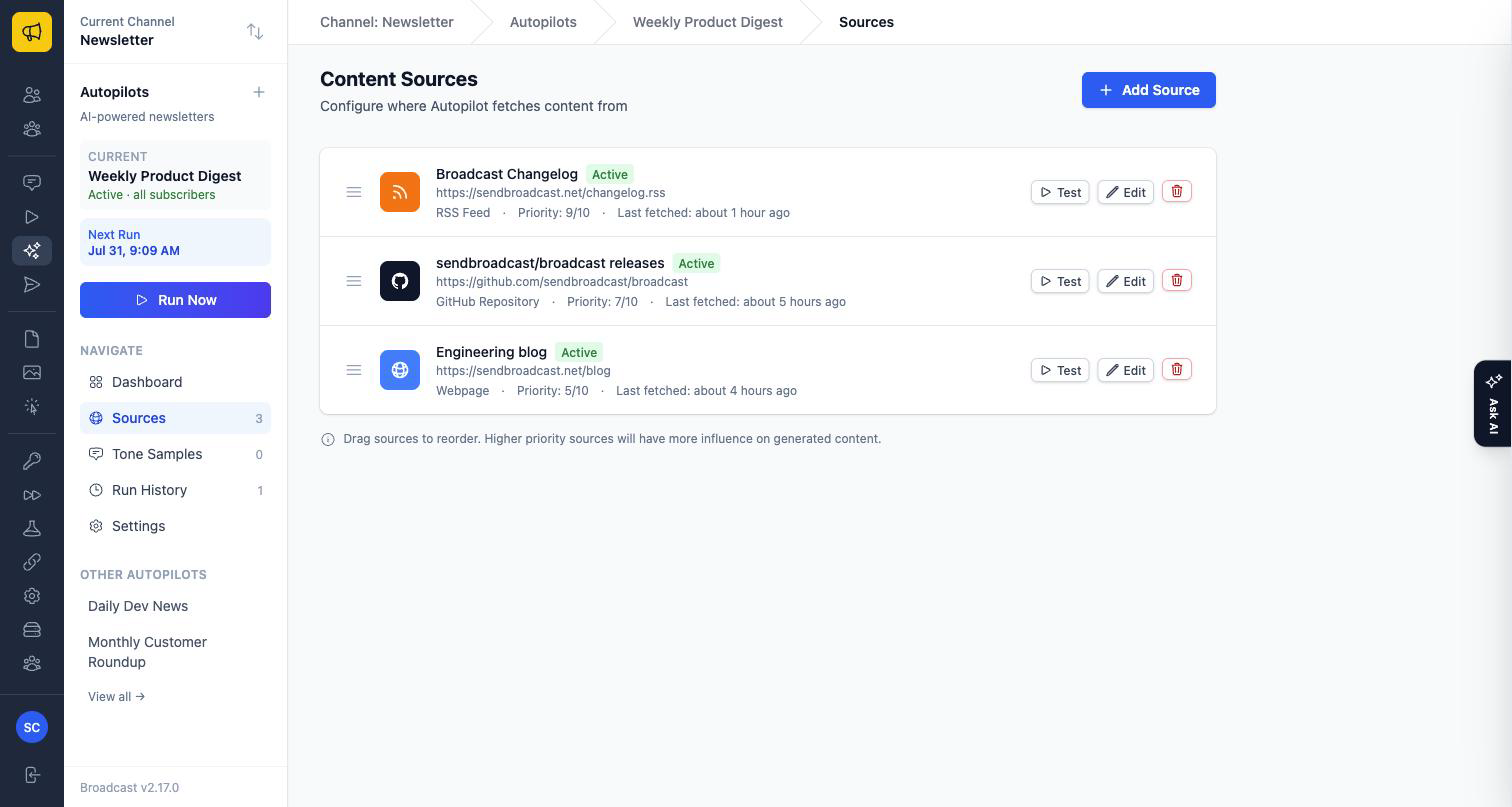Delete the sendbroadcast/broadcast releases source
Viewport: 1512px width, 807px height.
pos(1177,280)
